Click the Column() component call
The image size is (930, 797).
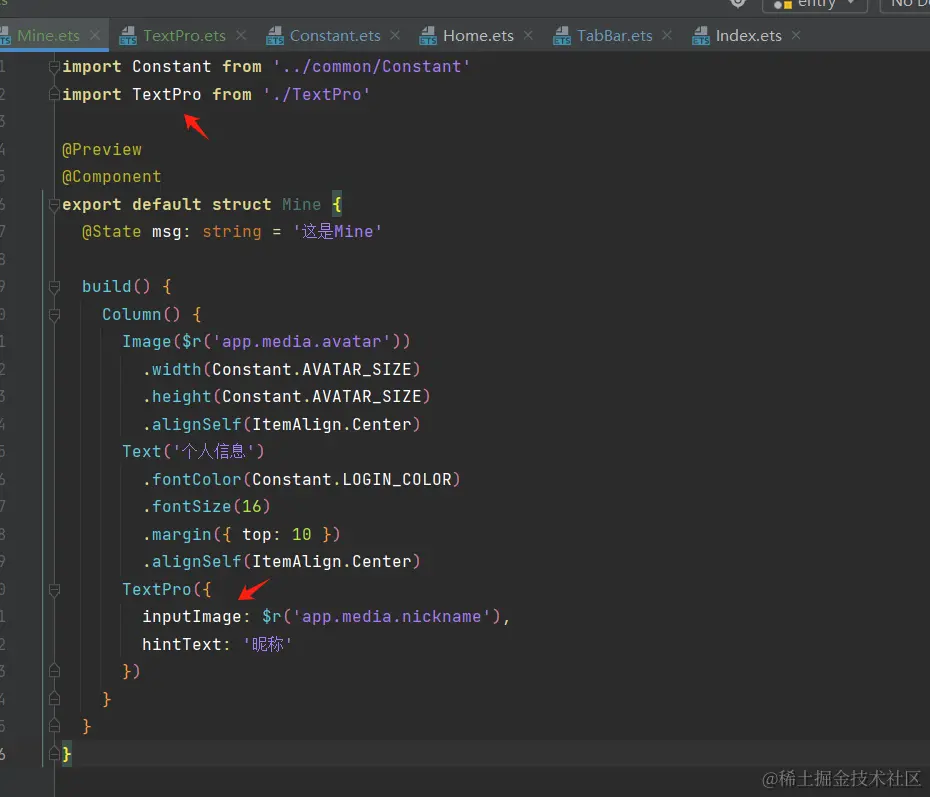pyautogui.click(x=141, y=314)
